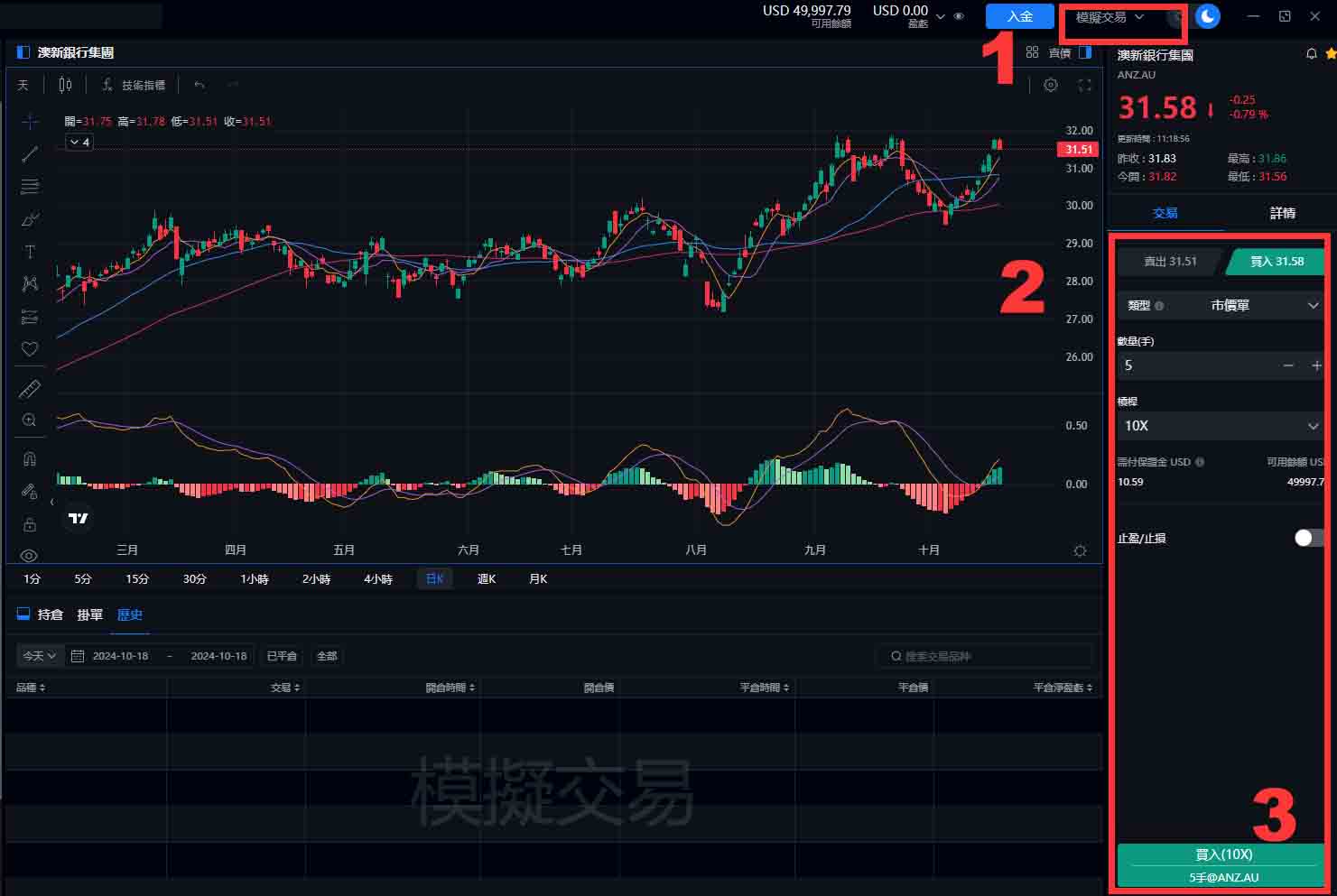Sort the table by 平倉淨盈虧 column

click(1063, 688)
